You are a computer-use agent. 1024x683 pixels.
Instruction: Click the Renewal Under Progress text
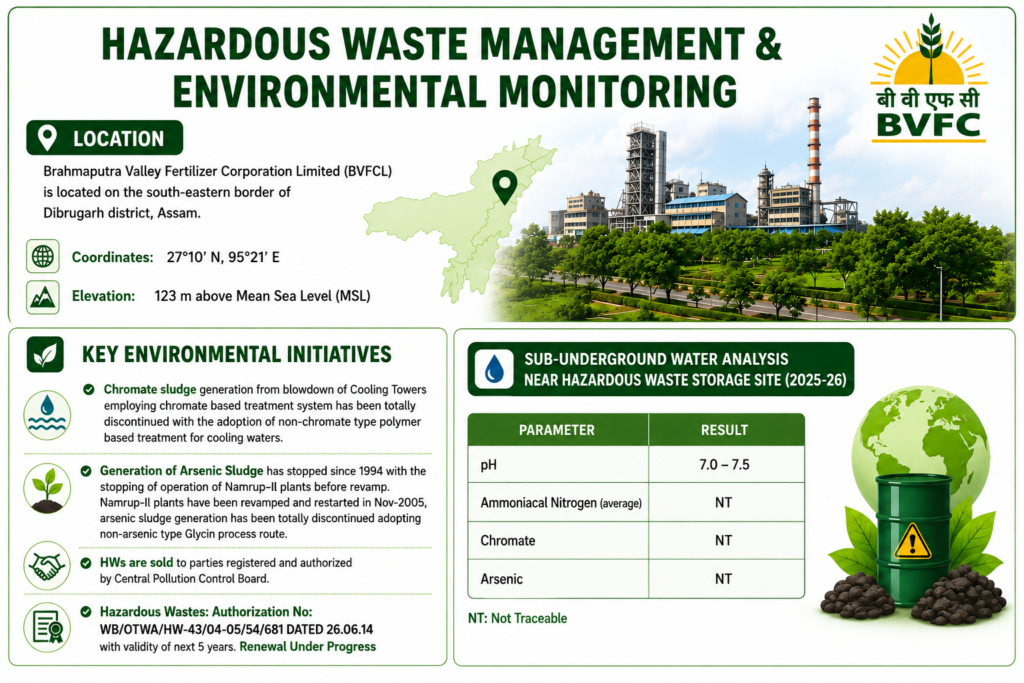[x=308, y=647]
